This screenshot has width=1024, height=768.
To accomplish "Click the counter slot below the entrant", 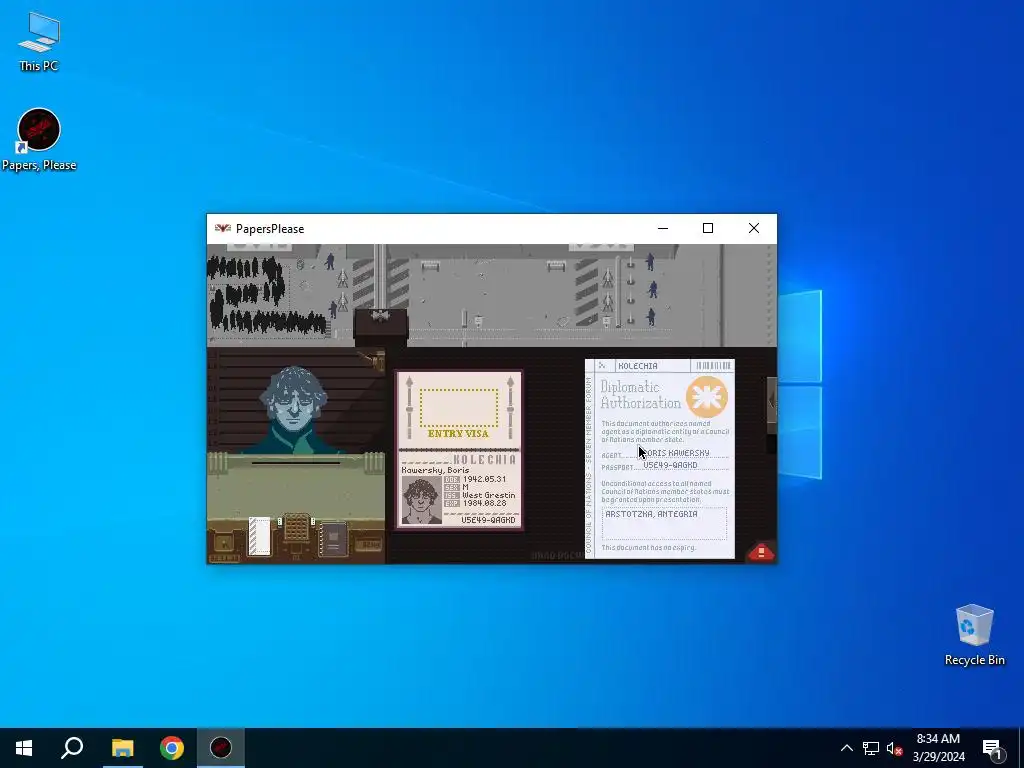I will [296, 462].
